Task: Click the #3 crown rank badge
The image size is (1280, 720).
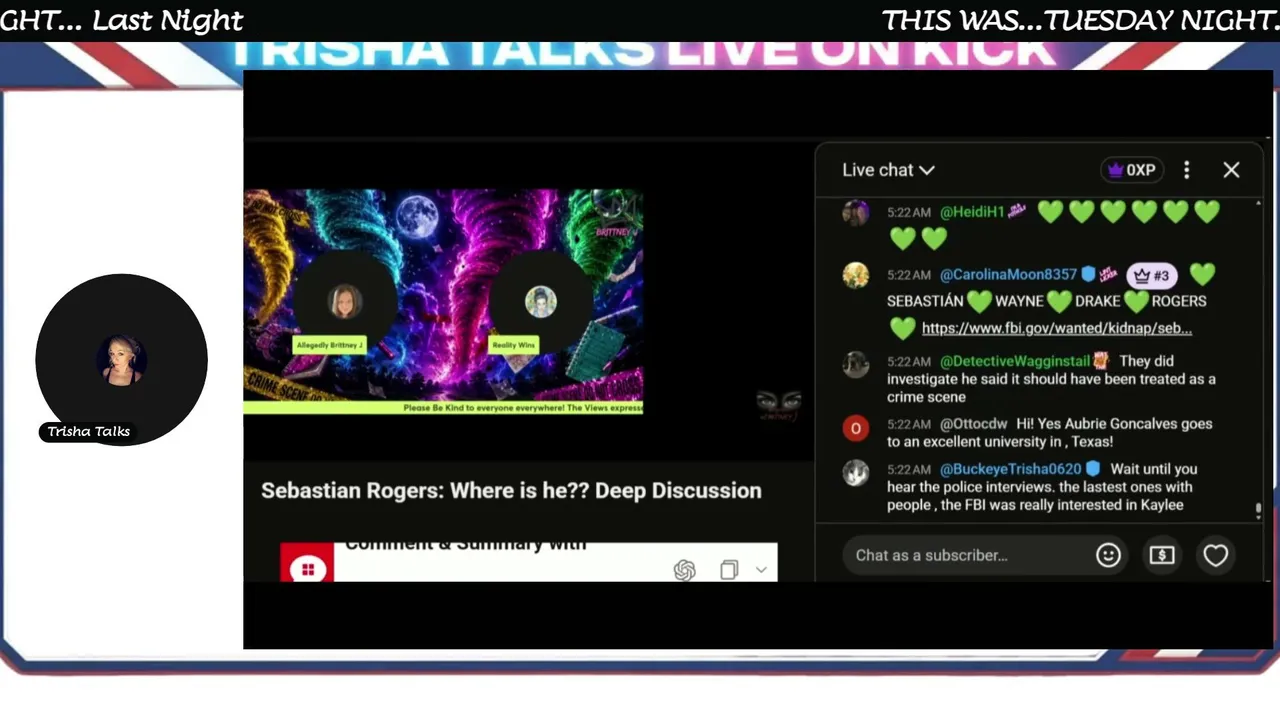Action: (1151, 275)
